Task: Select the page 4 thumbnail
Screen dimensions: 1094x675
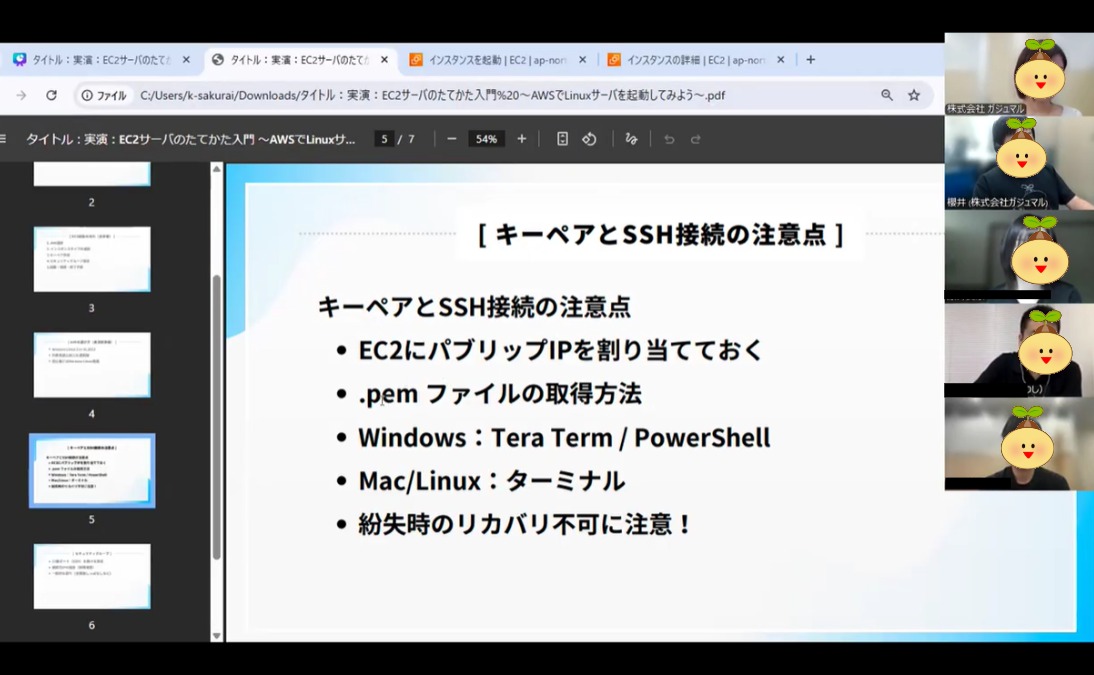Action: [92, 365]
